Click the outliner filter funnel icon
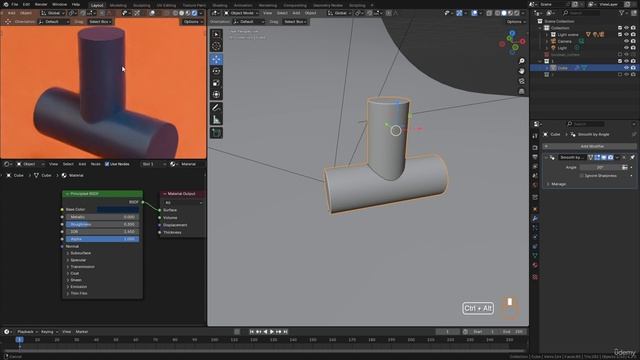This screenshot has height=360, width=640. coord(622,13)
